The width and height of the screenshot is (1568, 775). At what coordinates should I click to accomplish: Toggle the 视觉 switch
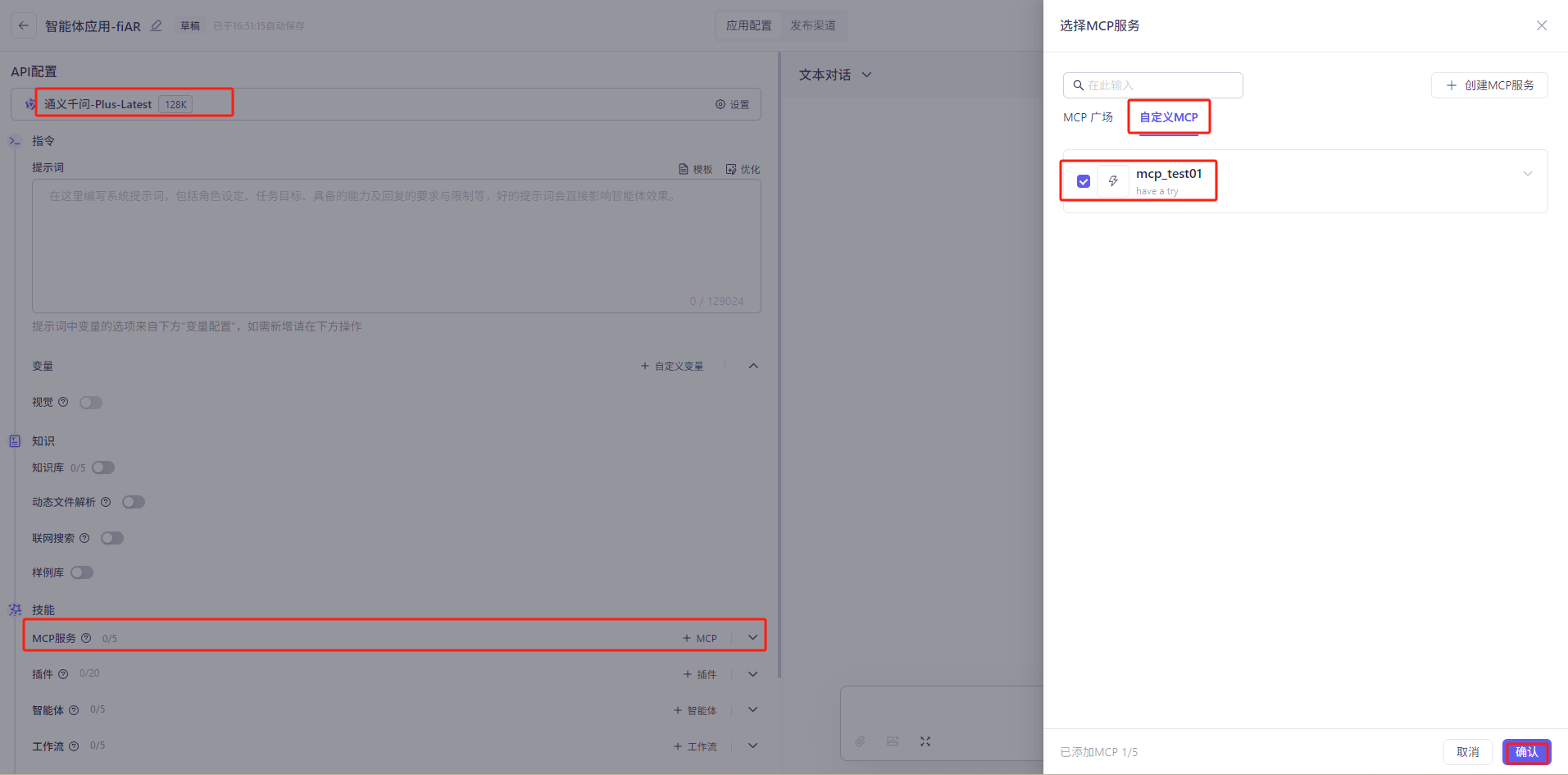[91, 403]
